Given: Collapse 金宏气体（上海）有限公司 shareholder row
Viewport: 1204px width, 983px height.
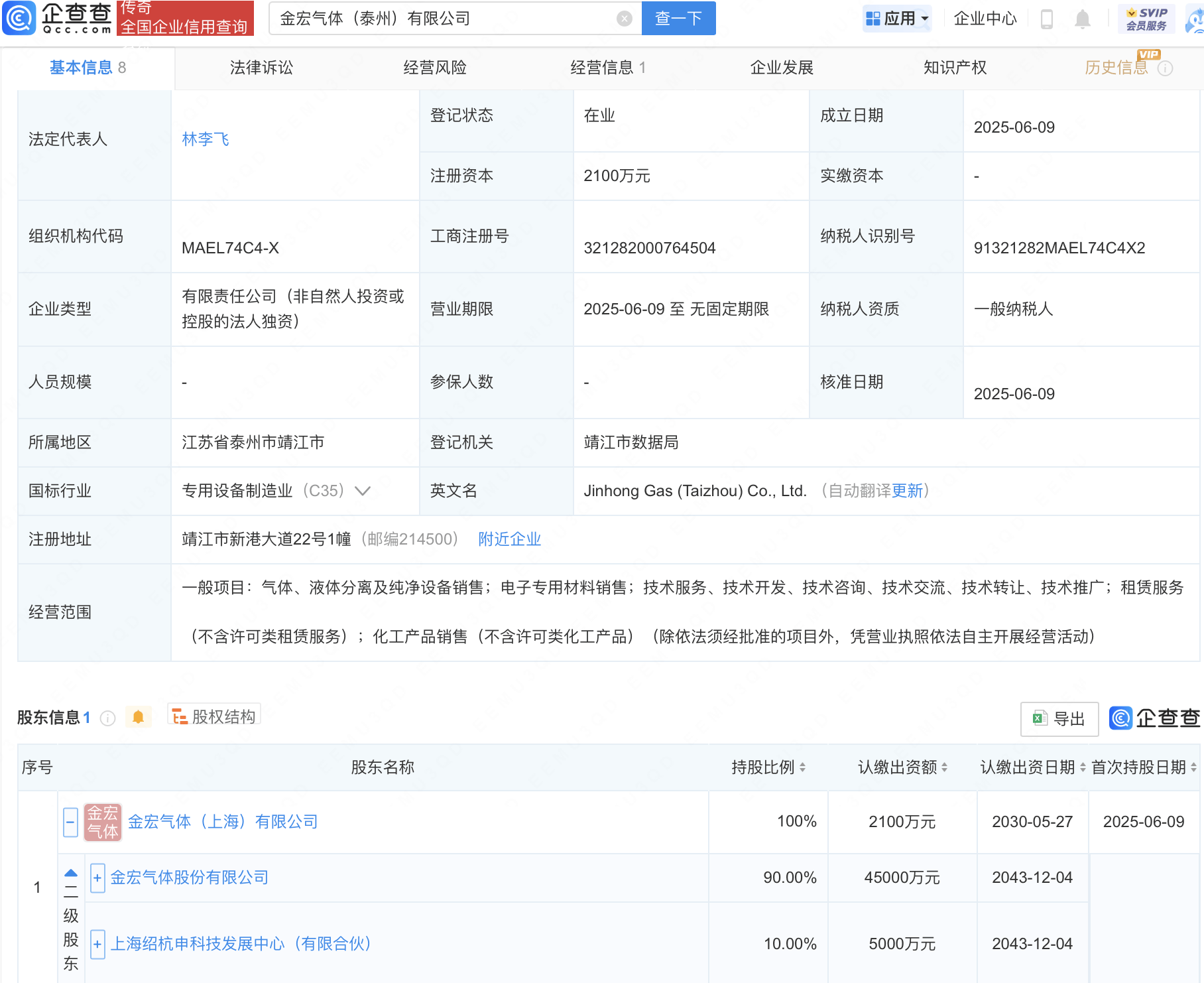Looking at the screenshot, I should point(71,822).
